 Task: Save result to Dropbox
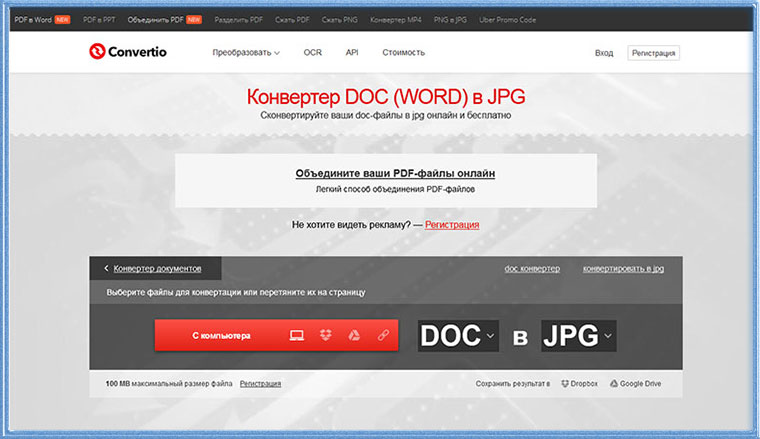tap(579, 383)
